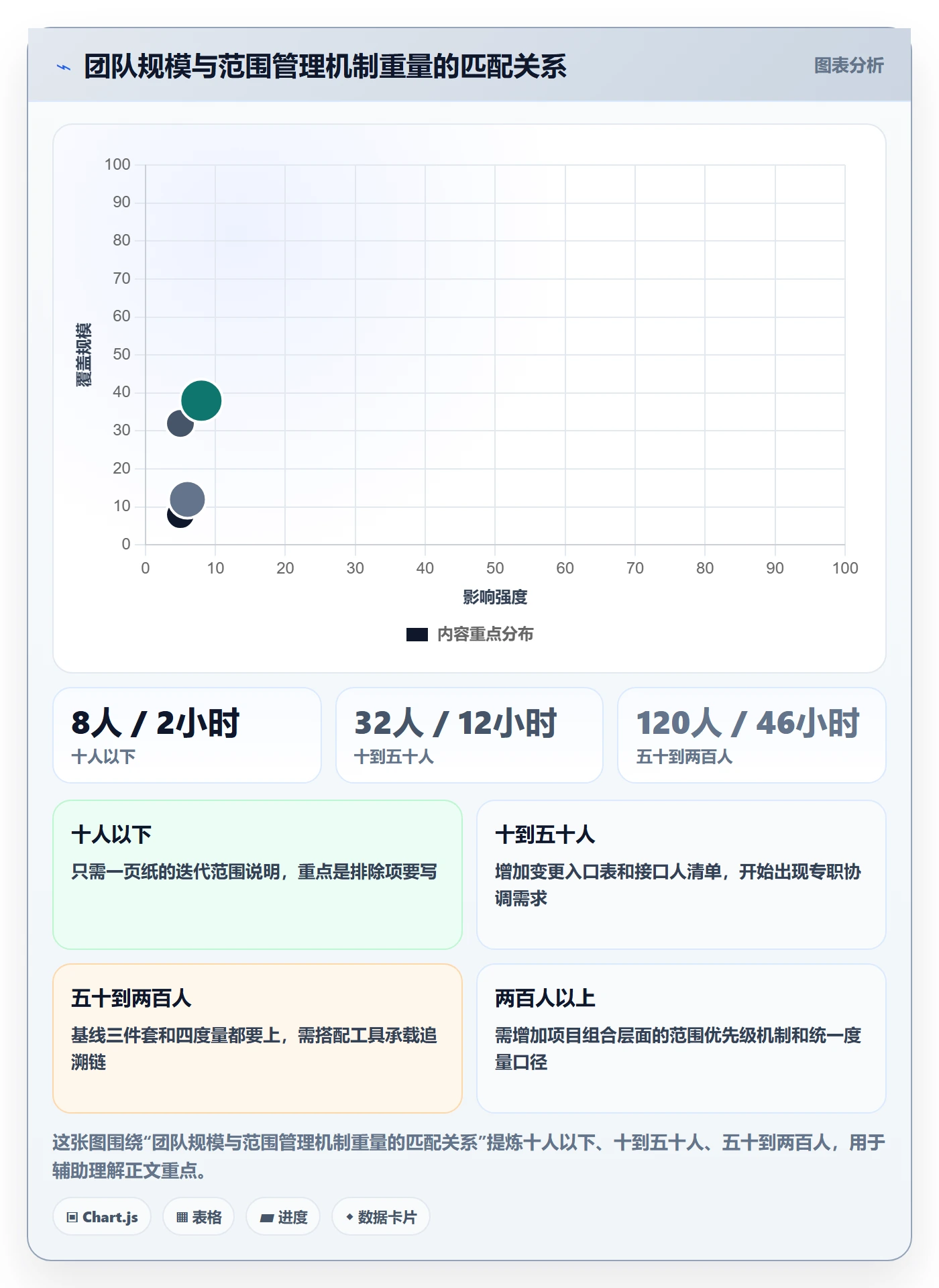Click the Chart.js tag icon

point(72,1217)
